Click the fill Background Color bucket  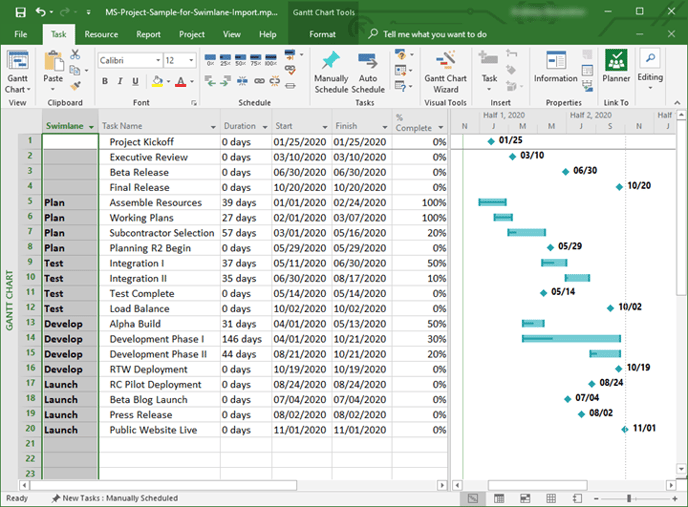(x=157, y=81)
